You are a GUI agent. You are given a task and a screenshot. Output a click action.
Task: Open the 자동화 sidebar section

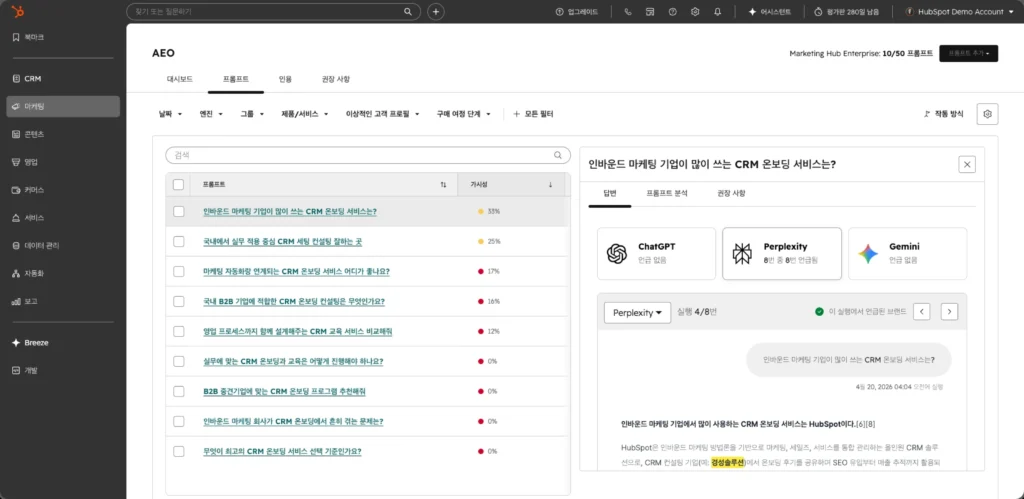[63, 273]
